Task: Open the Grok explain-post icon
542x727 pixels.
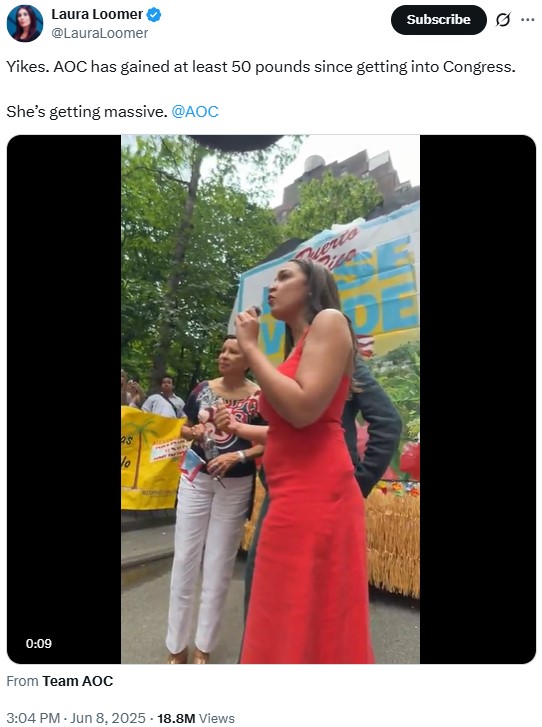Action: [503, 20]
